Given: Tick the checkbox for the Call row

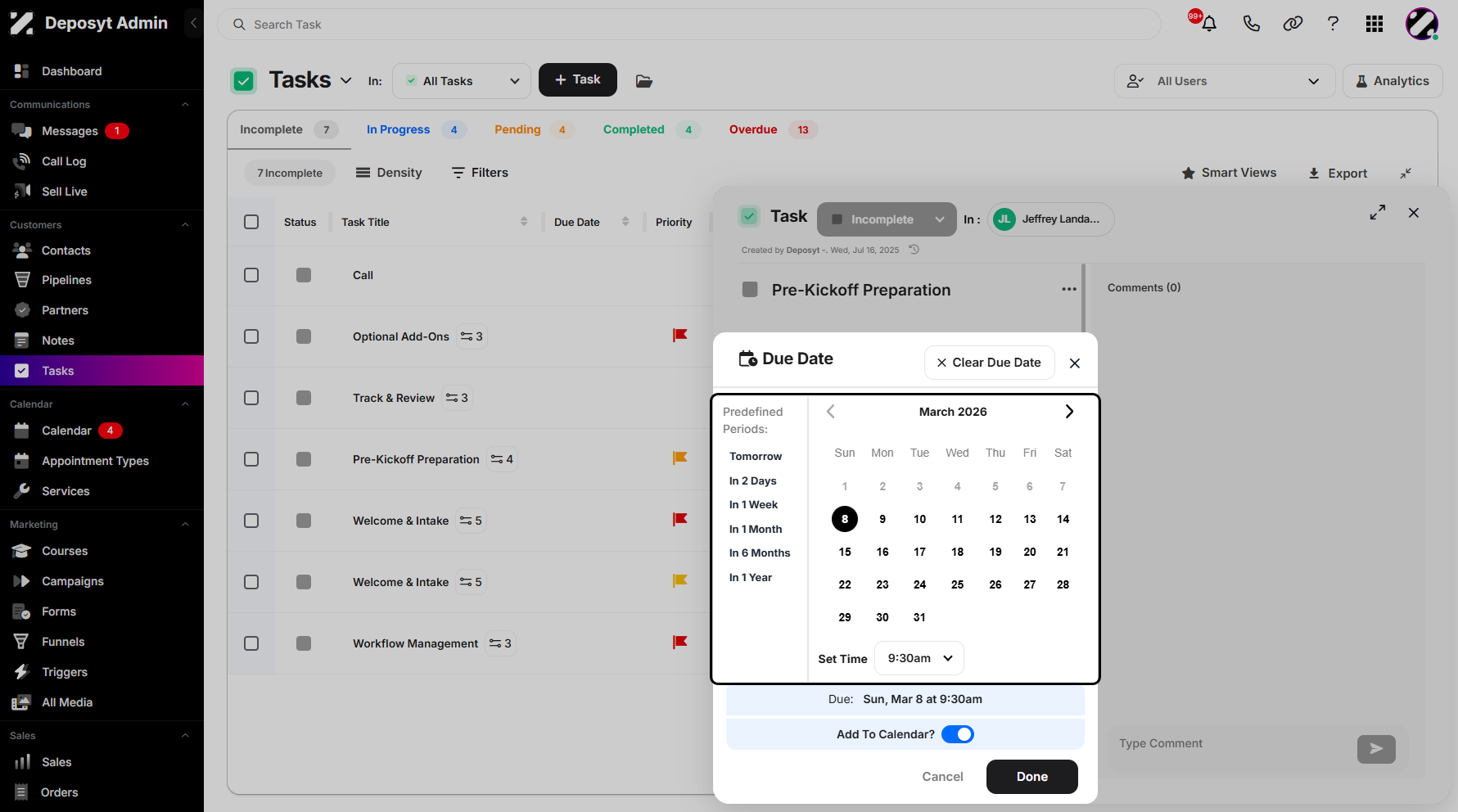Looking at the screenshot, I should 251,275.
